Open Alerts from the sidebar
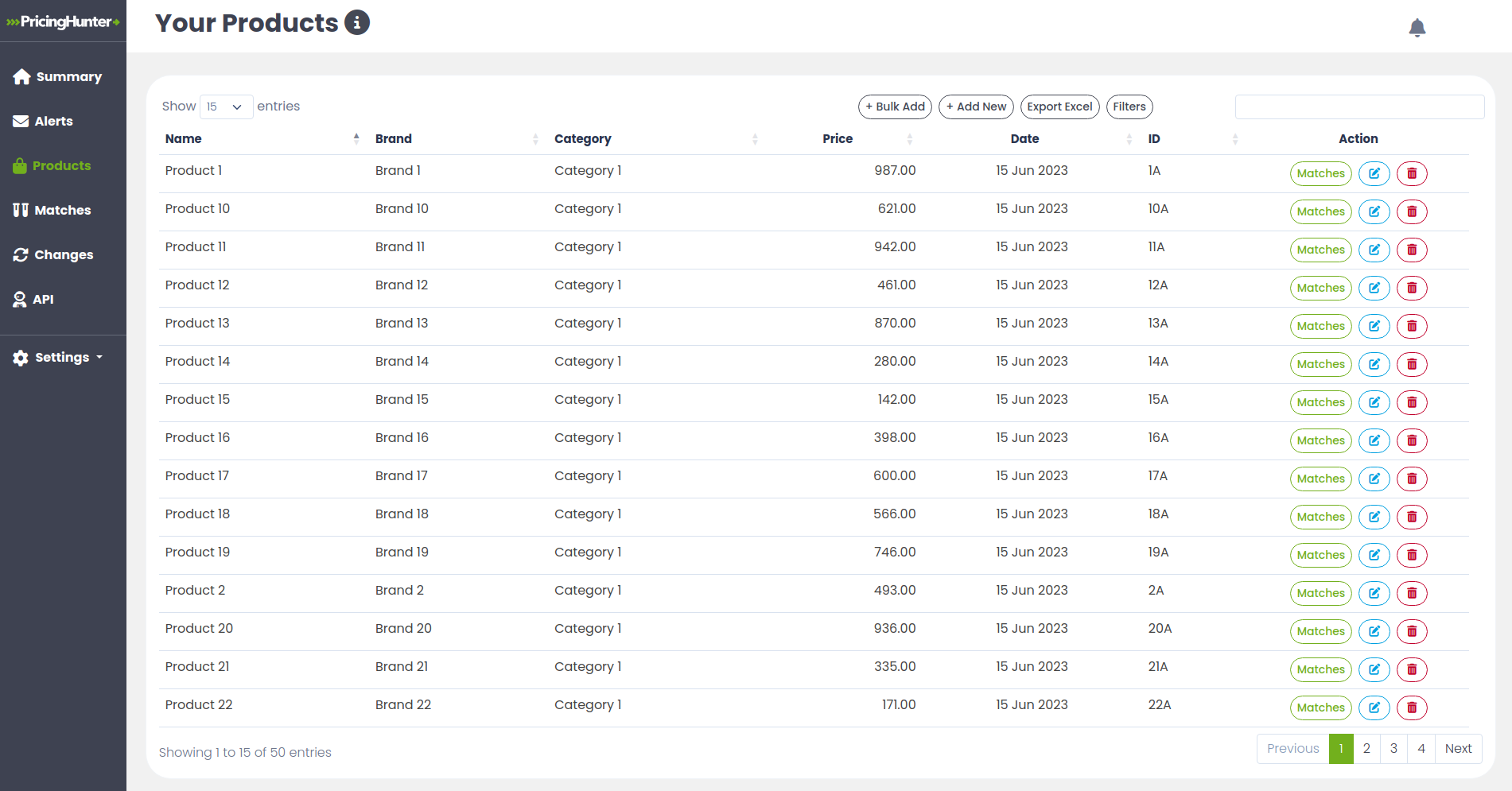This screenshot has width=1512, height=791. (53, 122)
